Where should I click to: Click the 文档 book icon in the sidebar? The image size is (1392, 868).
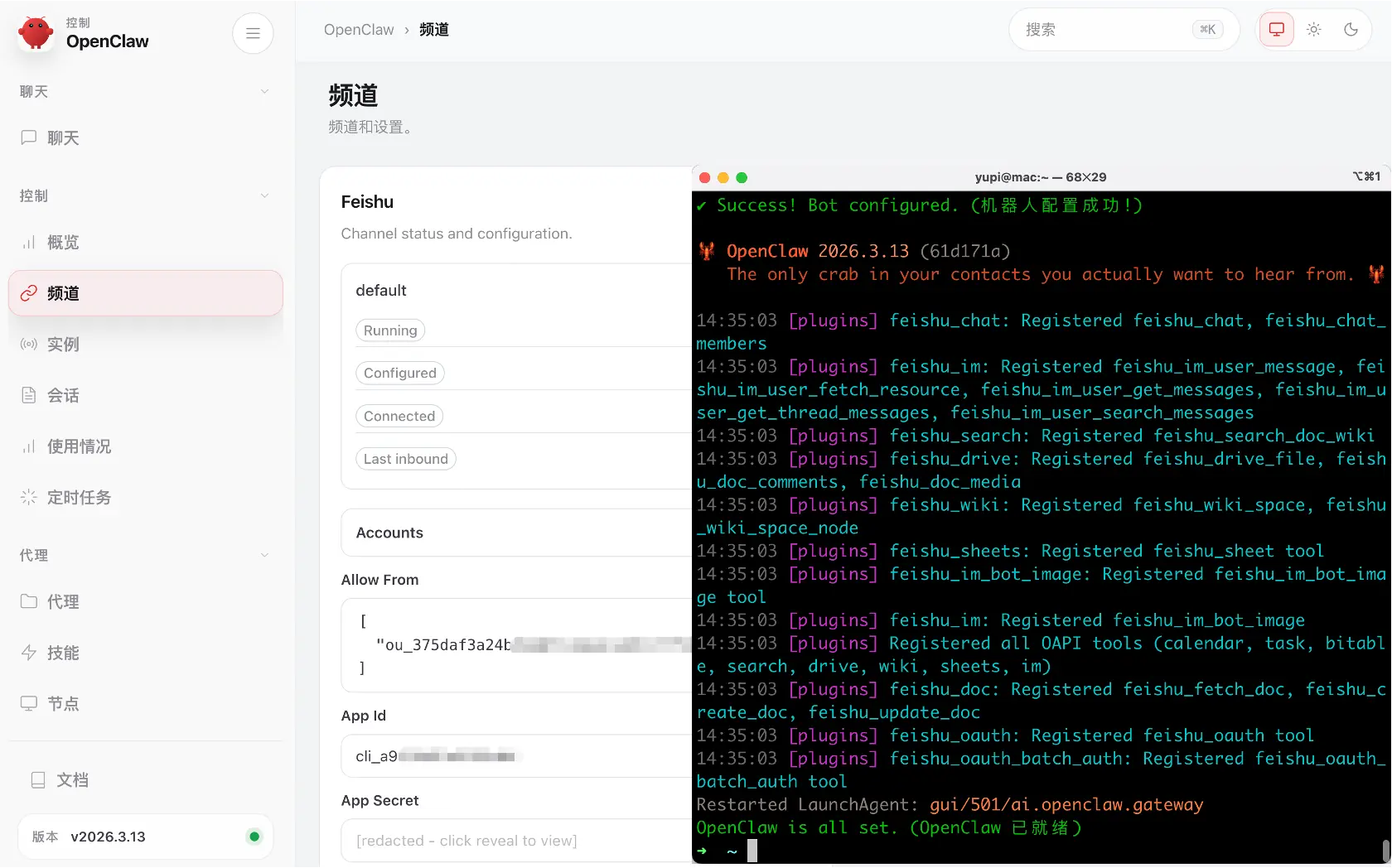(x=38, y=779)
